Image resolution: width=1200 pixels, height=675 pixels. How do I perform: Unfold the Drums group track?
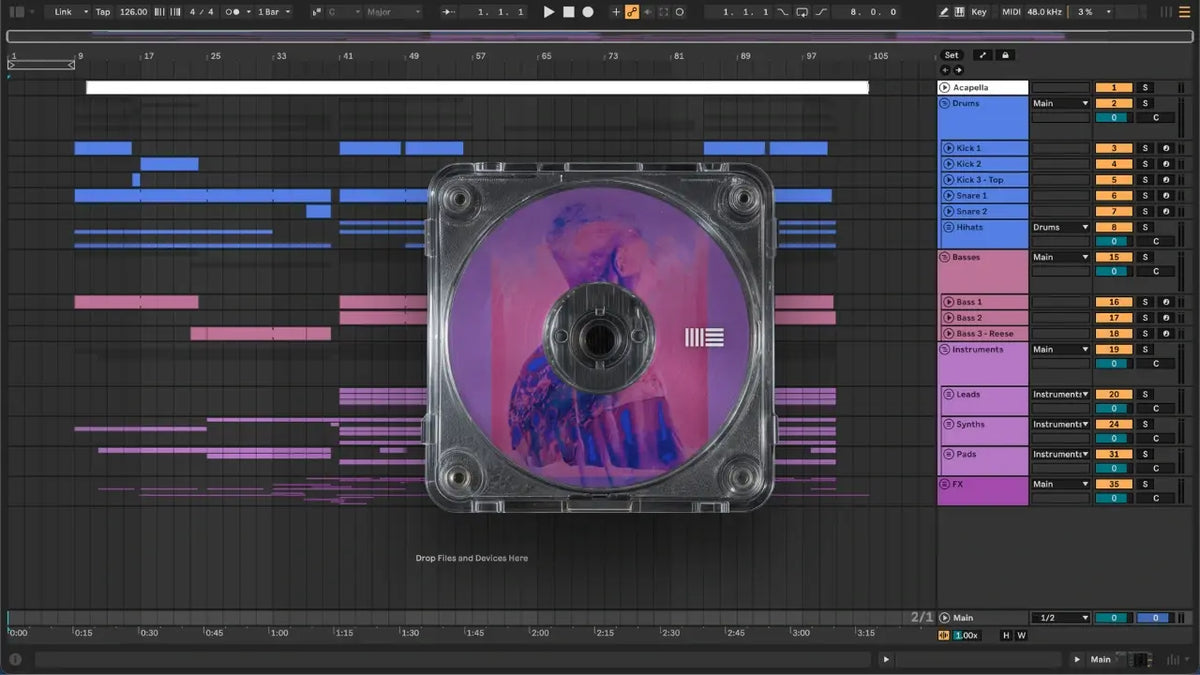tap(944, 104)
